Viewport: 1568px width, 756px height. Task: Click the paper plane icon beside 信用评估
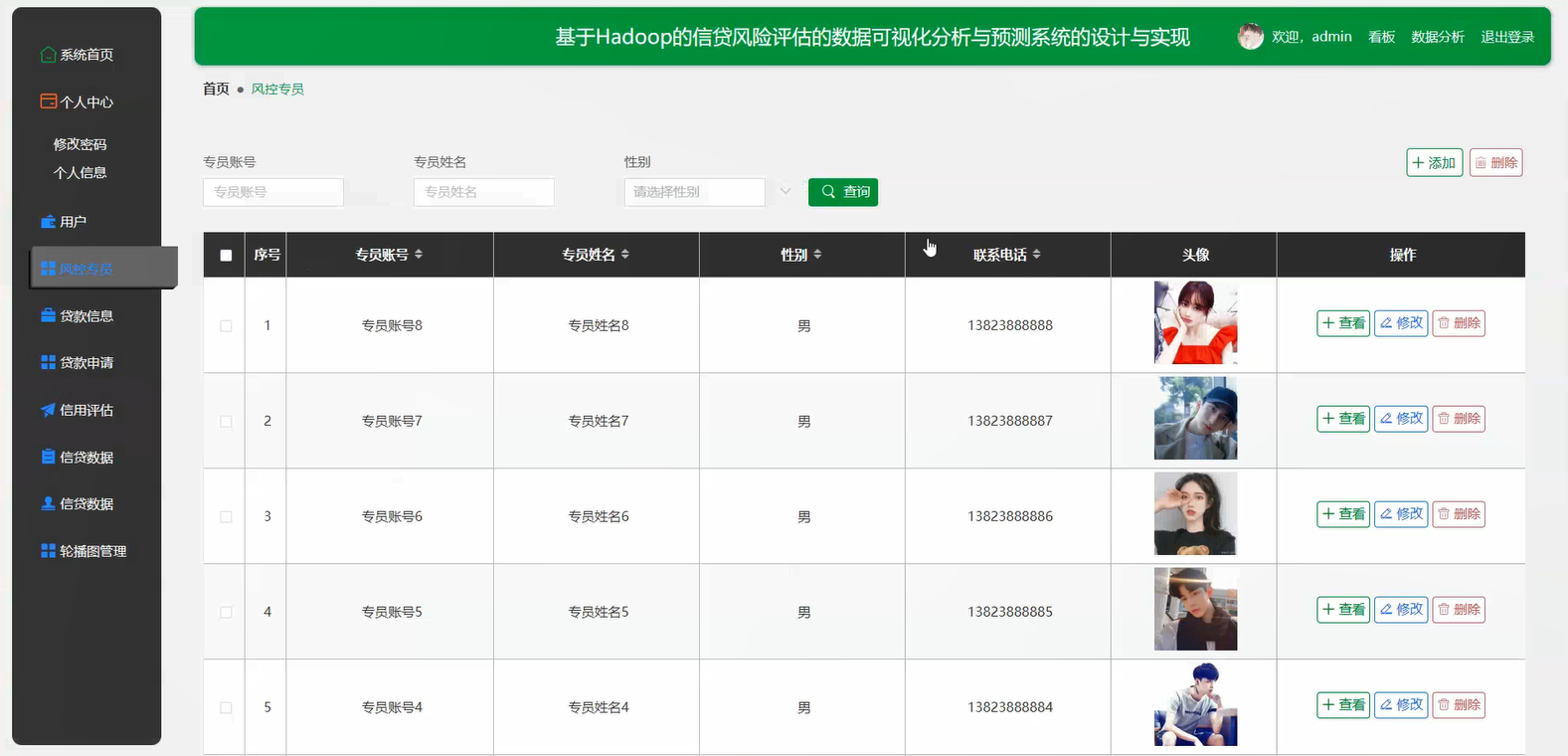pos(48,410)
